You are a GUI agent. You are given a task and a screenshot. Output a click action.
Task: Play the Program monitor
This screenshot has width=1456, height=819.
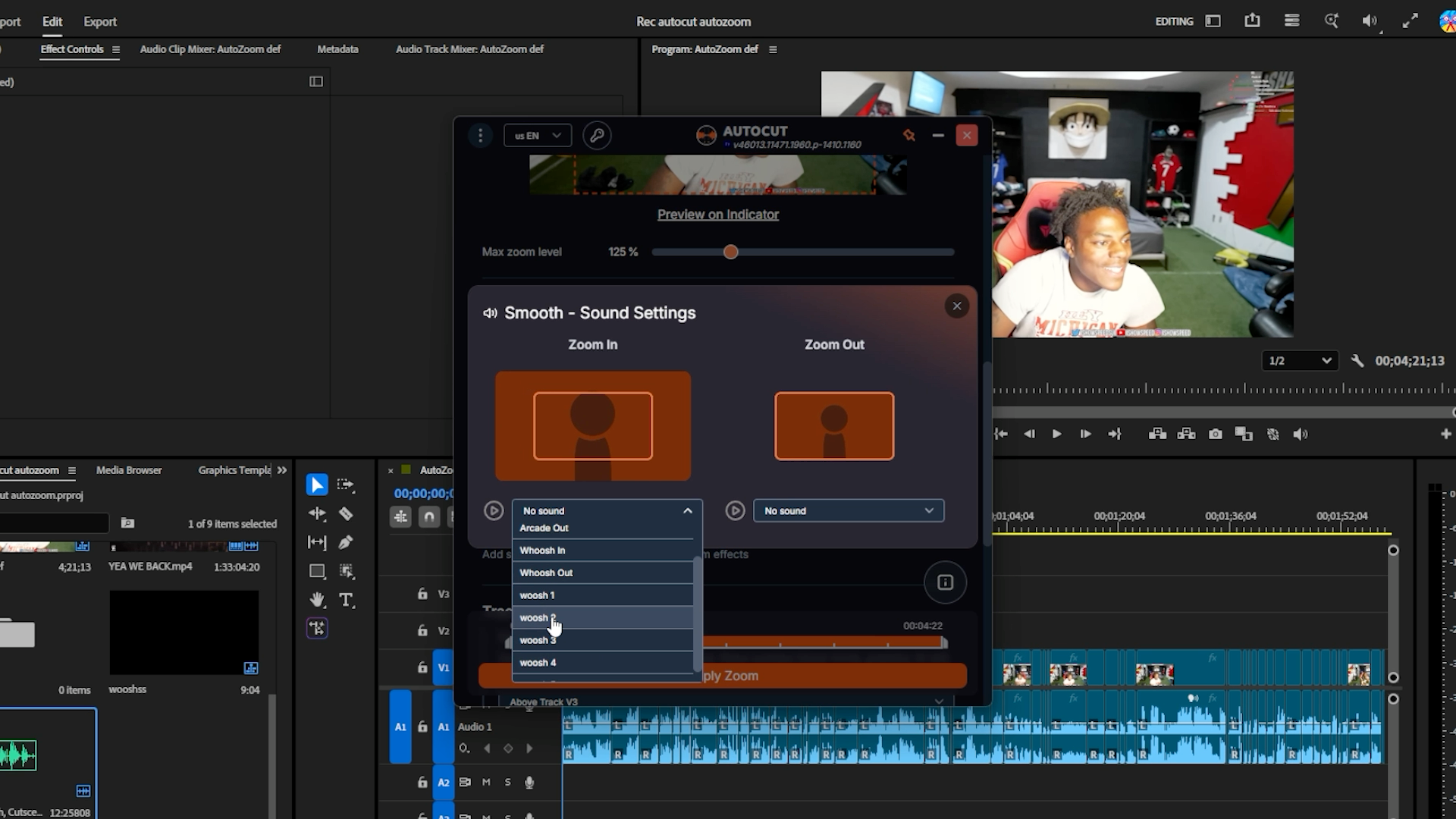1056,434
